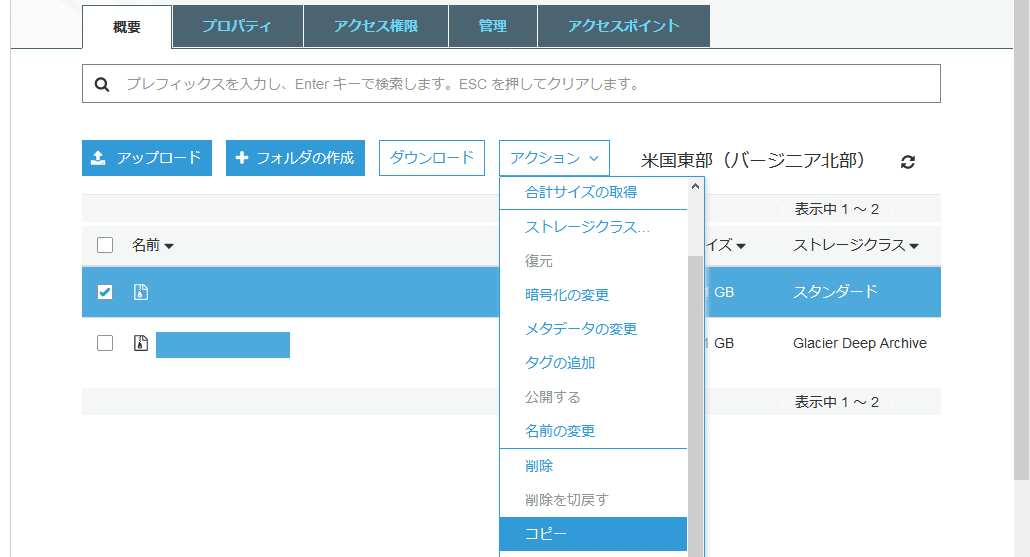
Task: Sort by ストレージクラス column header
Action: [x=855, y=245]
